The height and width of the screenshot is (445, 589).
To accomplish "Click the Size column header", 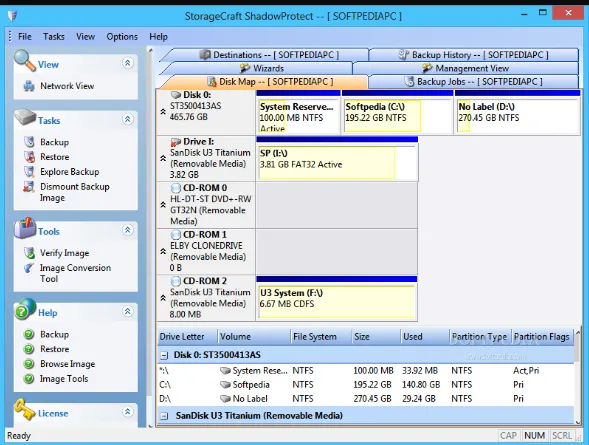I will pos(376,336).
